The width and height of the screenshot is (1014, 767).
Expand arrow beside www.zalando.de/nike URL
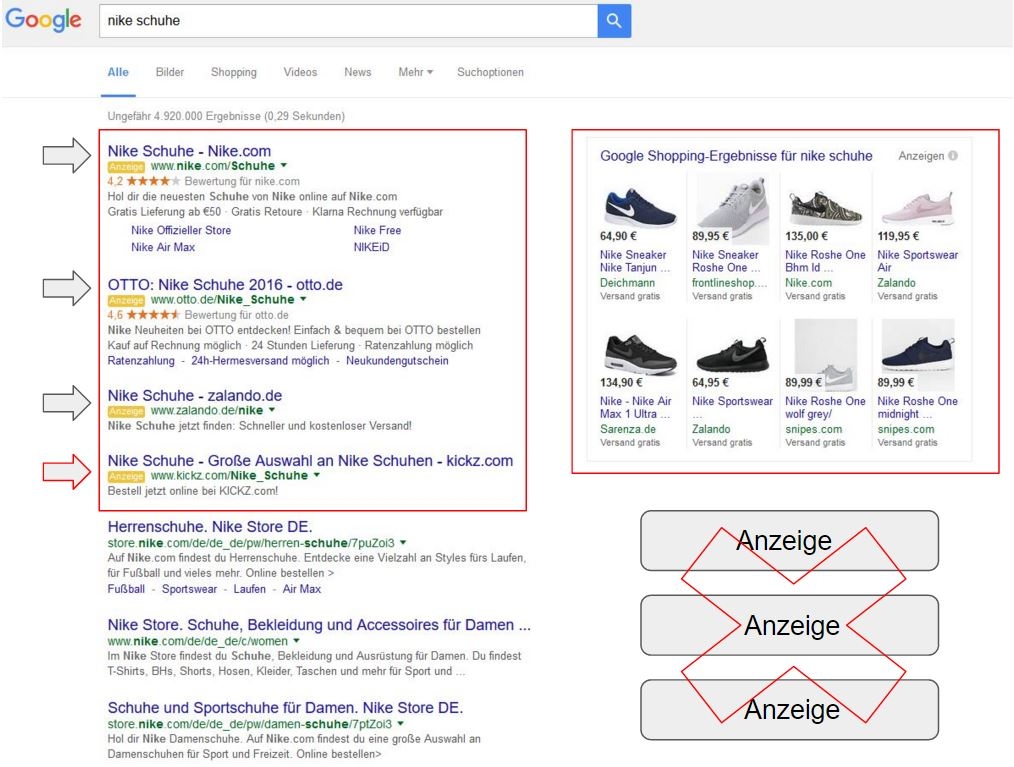pyautogui.click(x=272, y=410)
